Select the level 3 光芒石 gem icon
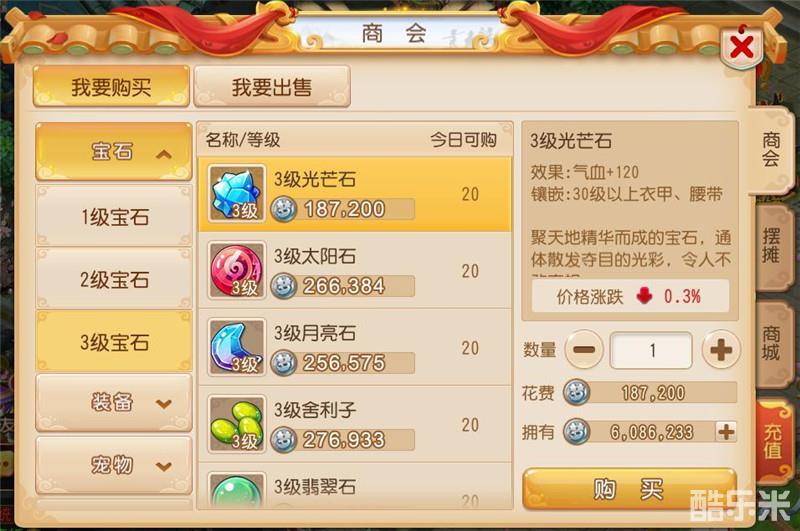The height and width of the screenshot is (531, 800). point(237,194)
